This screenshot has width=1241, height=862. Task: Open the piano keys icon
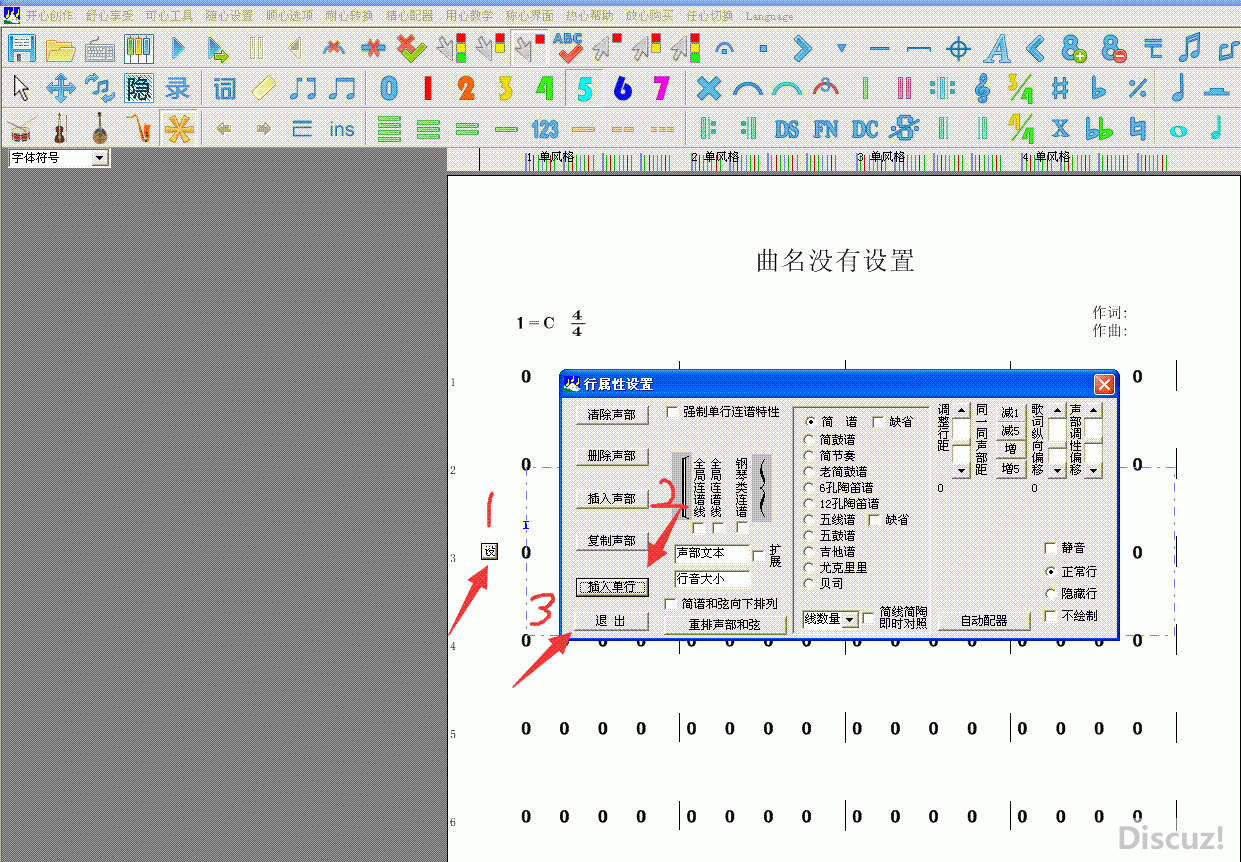click(138, 47)
